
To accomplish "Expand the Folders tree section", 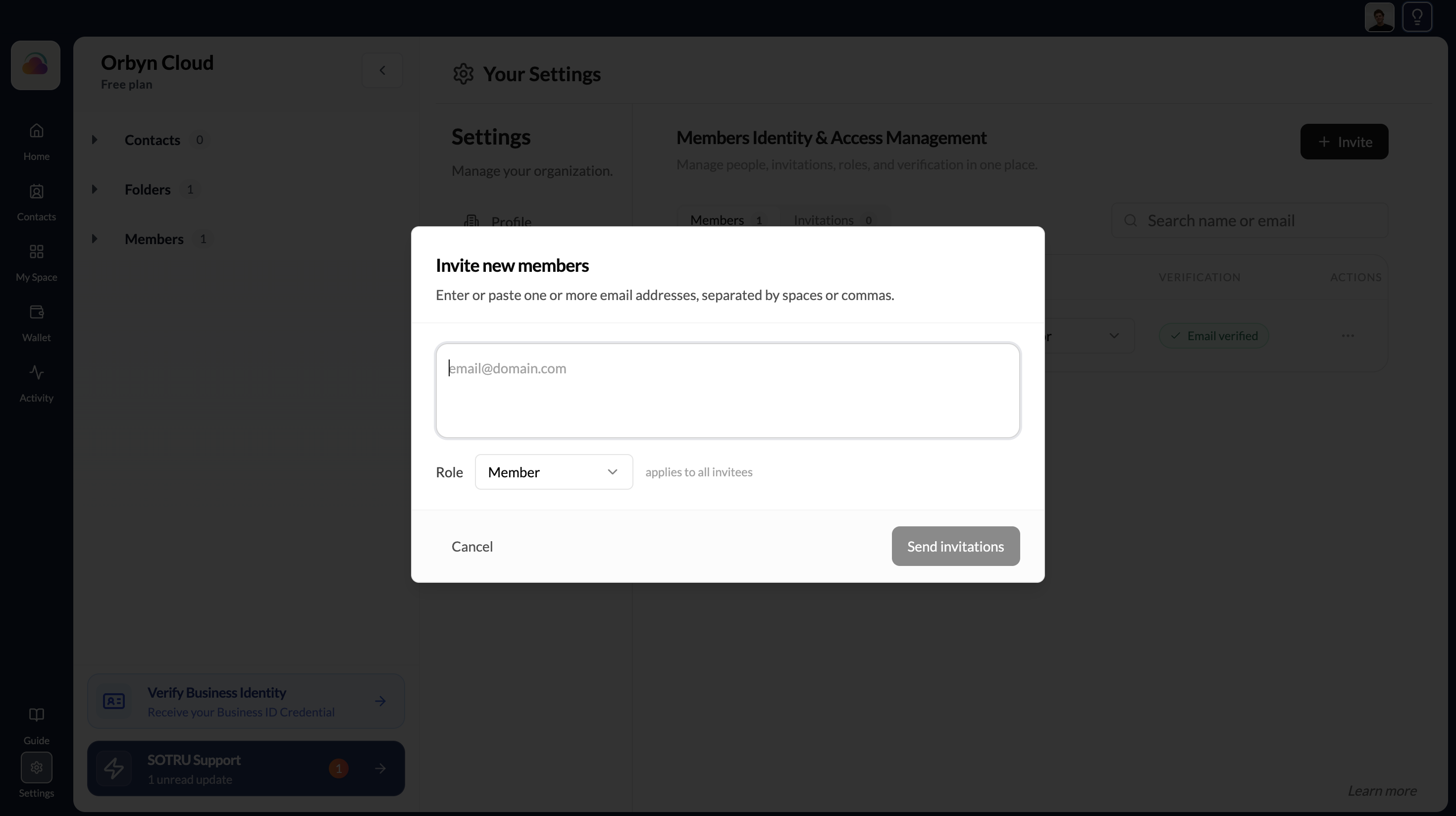I will (95, 189).
